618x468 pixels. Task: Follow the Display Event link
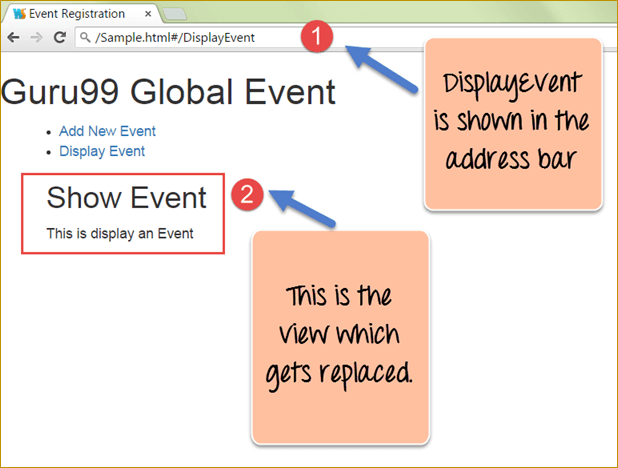[102, 151]
